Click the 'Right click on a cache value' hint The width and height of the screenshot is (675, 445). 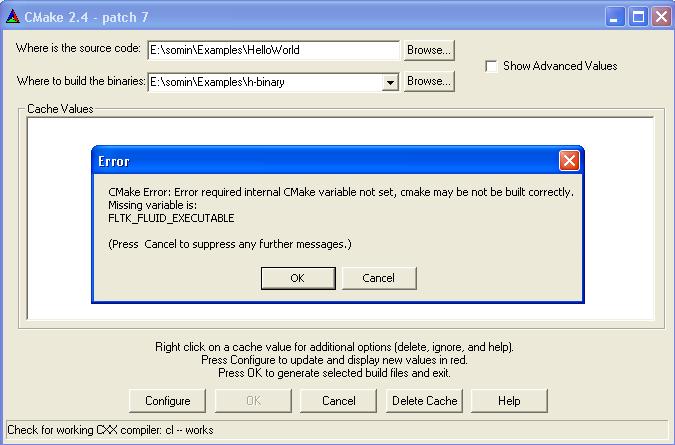[x=334, y=347]
